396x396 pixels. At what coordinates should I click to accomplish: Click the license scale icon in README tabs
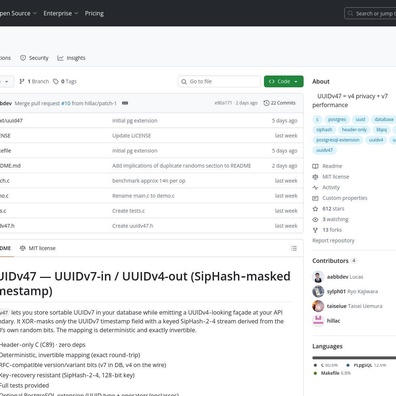pyautogui.click(x=23, y=248)
